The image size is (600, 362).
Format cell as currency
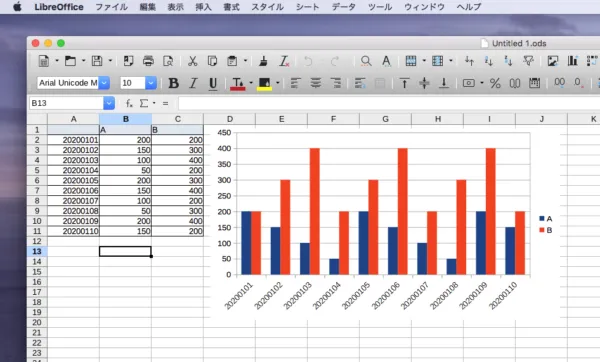(x=469, y=83)
